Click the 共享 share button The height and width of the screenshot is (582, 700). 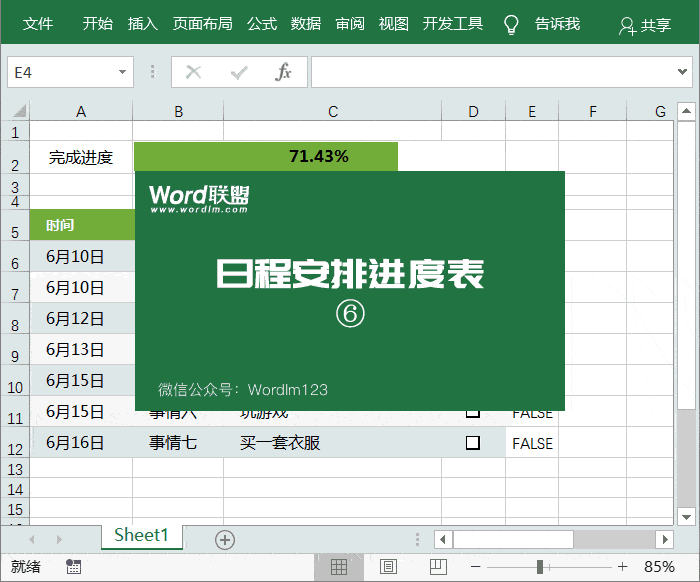[645, 25]
